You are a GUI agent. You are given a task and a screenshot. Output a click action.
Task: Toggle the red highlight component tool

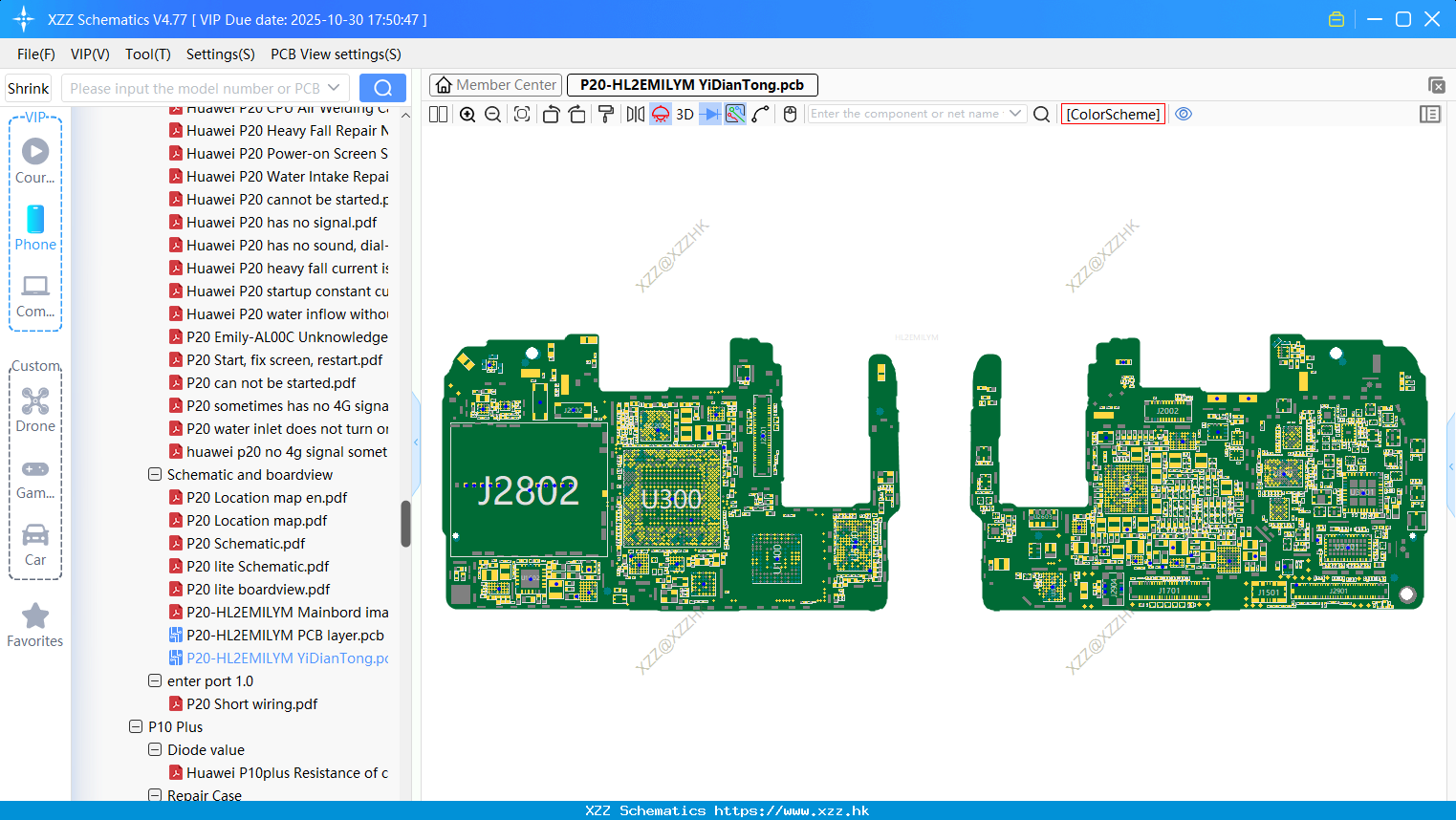pyautogui.click(x=661, y=115)
